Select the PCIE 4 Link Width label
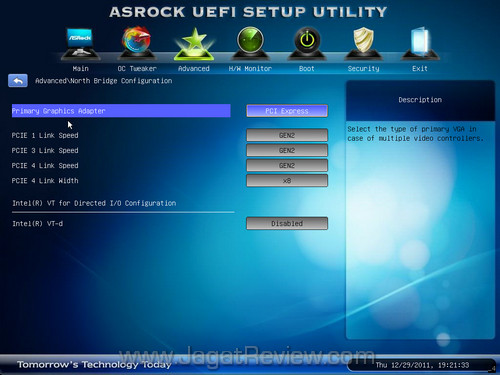This screenshot has height=375, width=500. [x=45, y=181]
